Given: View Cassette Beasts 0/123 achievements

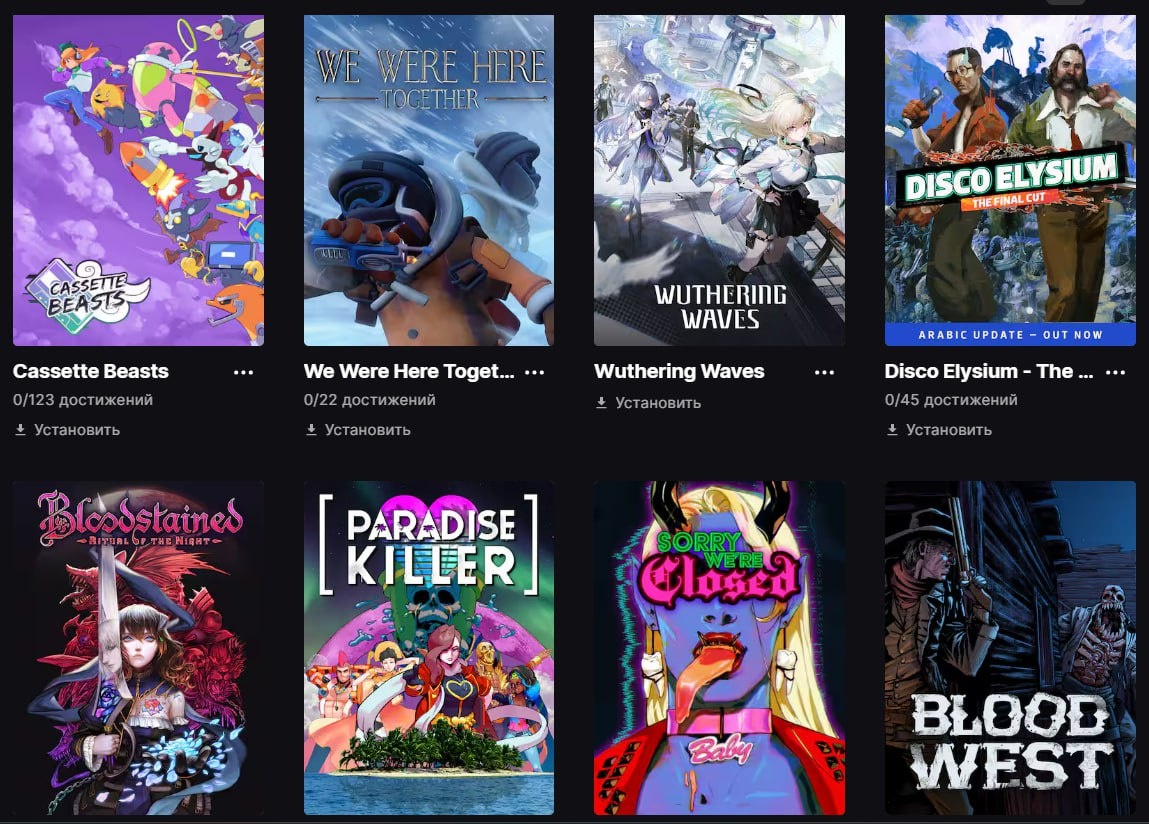Looking at the screenshot, I should click(83, 400).
